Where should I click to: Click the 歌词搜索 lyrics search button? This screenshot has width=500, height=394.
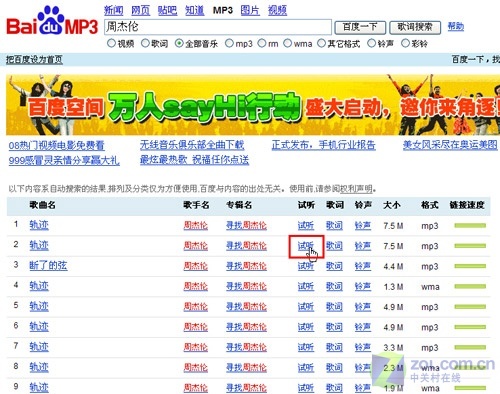pos(415,27)
